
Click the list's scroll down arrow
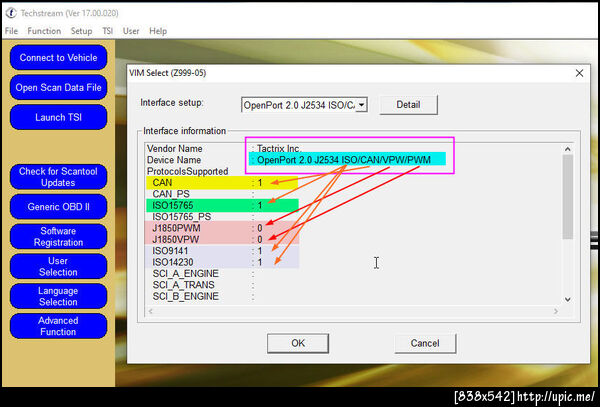pyautogui.click(x=568, y=300)
